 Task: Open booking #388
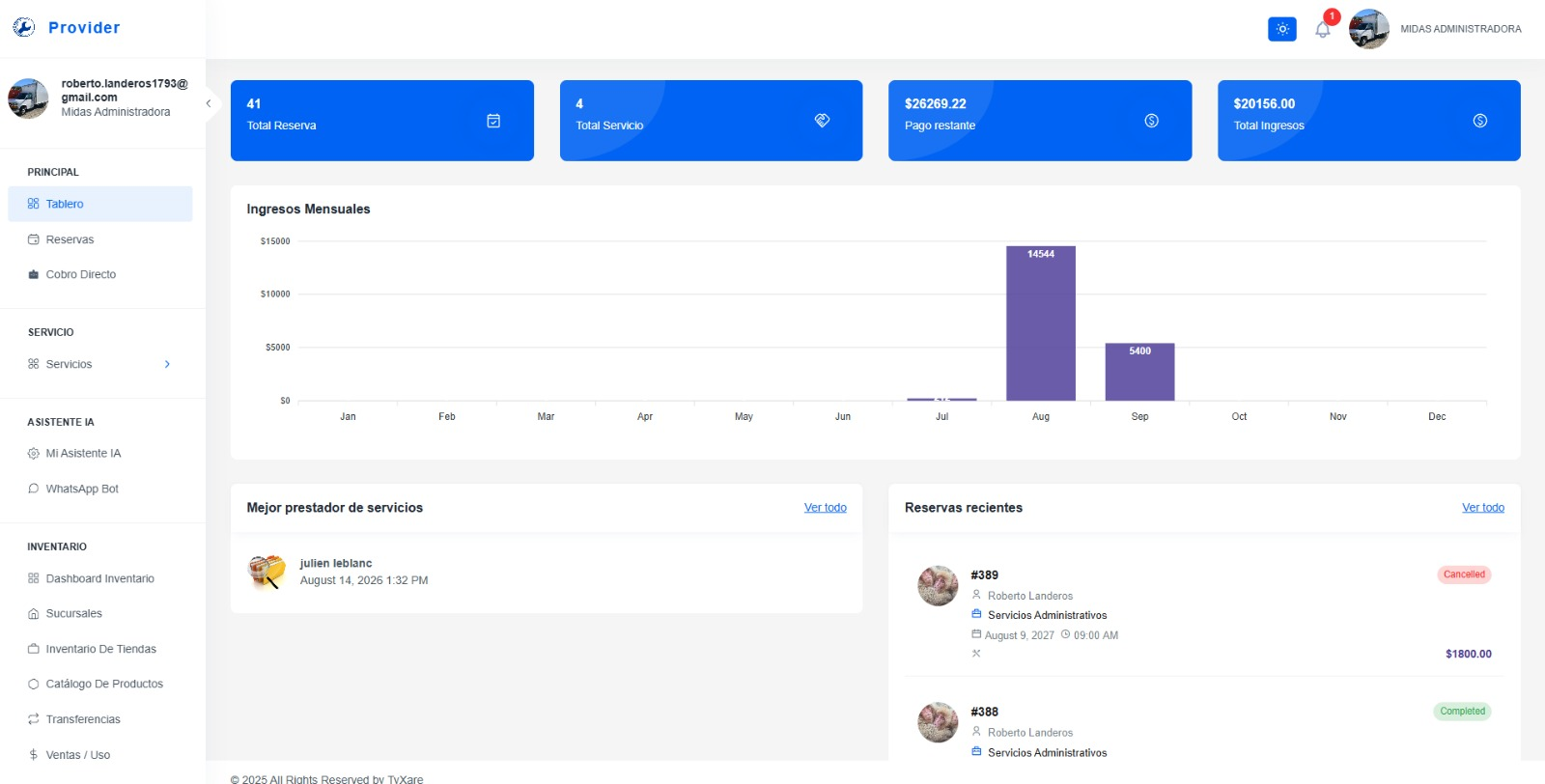pyautogui.click(x=985, y=712)
